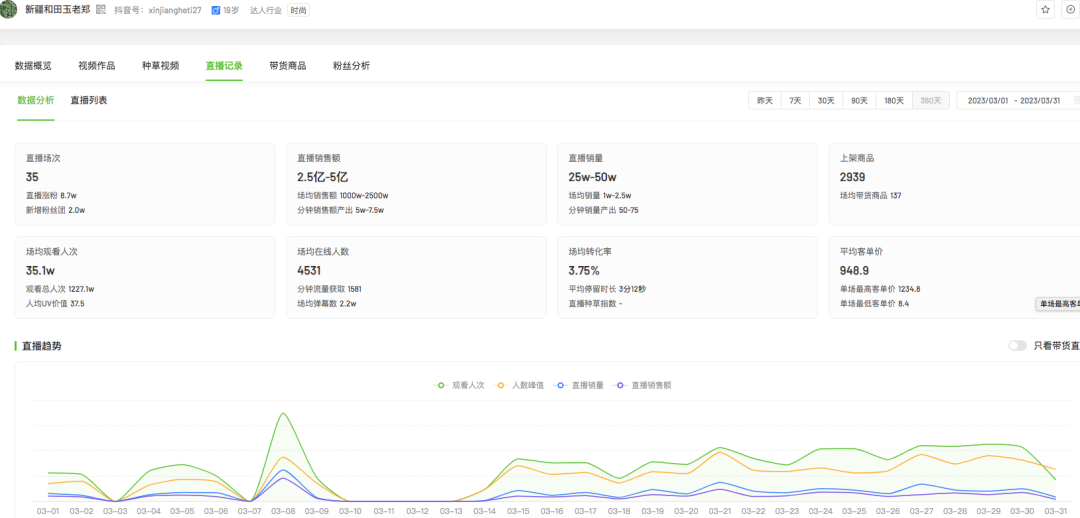The height and width of the screenshot is (518, 1080).
Task: Open the 粉丝分析 tab
Action: point(351,66)
